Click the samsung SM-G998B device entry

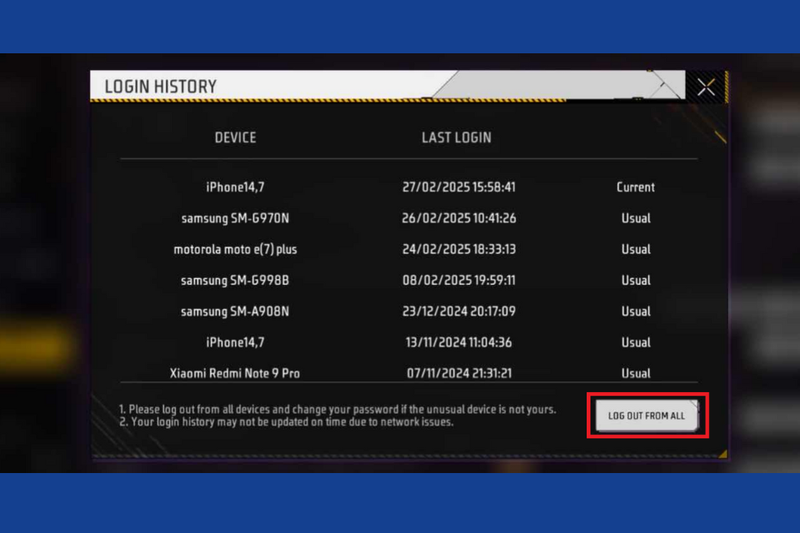[x=235, y=281]
